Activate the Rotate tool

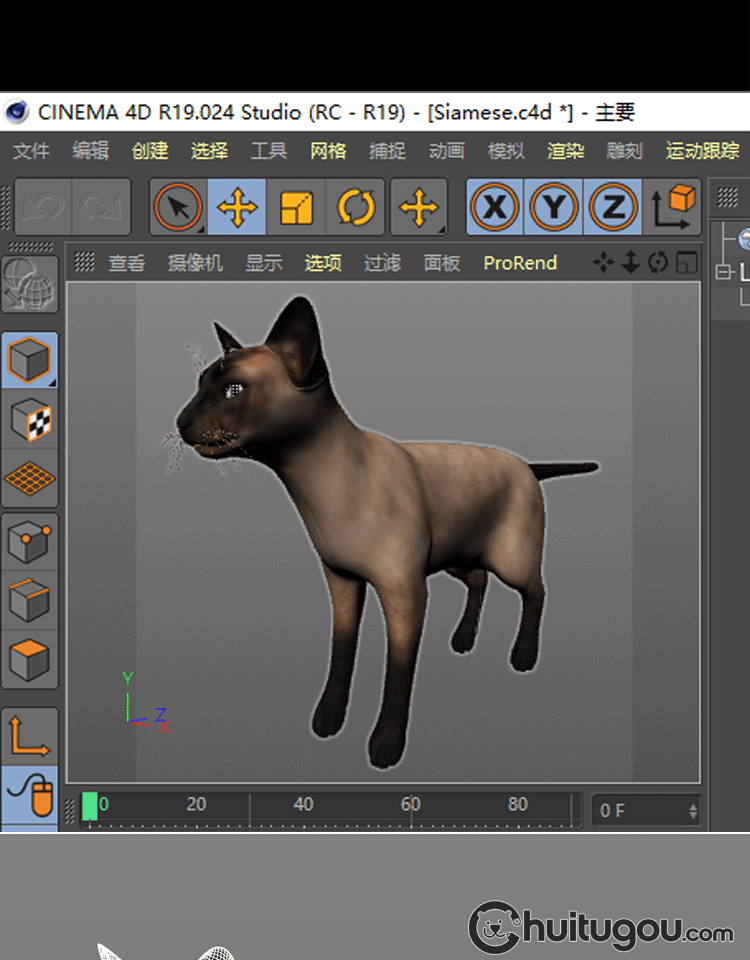[x=356, y=207]
